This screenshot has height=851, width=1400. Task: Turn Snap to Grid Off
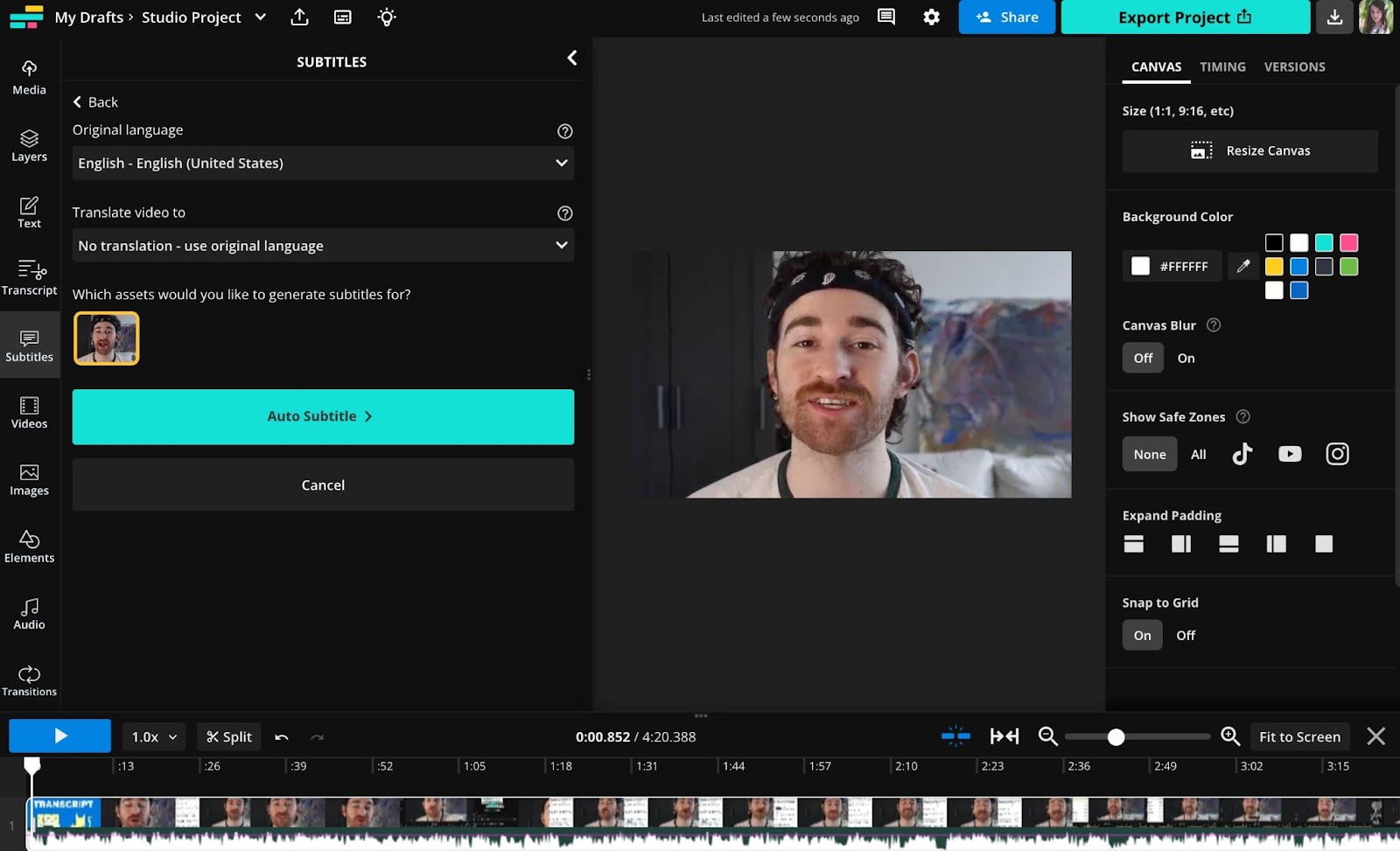click(1186, 635)
